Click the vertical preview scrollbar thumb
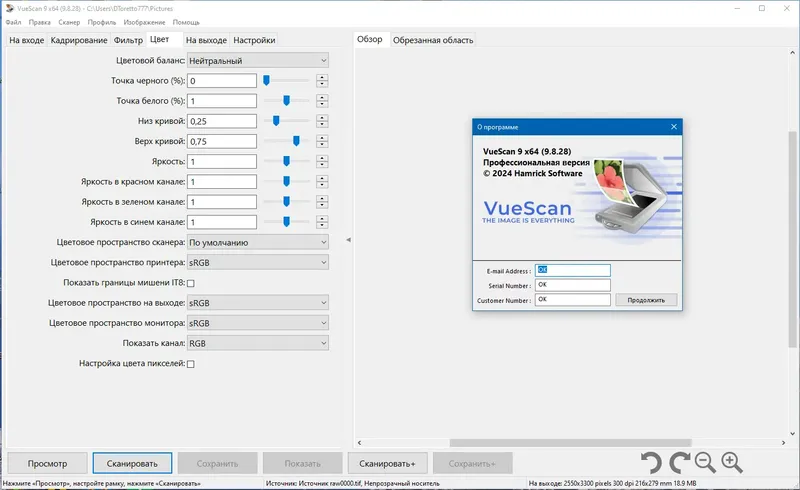This screenshot has width=800, height=490. click(792, 239)
